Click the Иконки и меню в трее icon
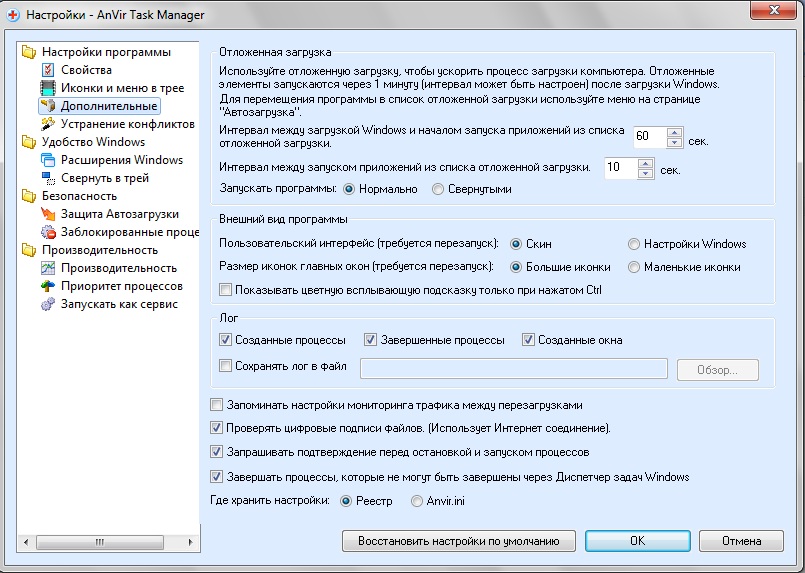805x573 pixels. [48, 88]
